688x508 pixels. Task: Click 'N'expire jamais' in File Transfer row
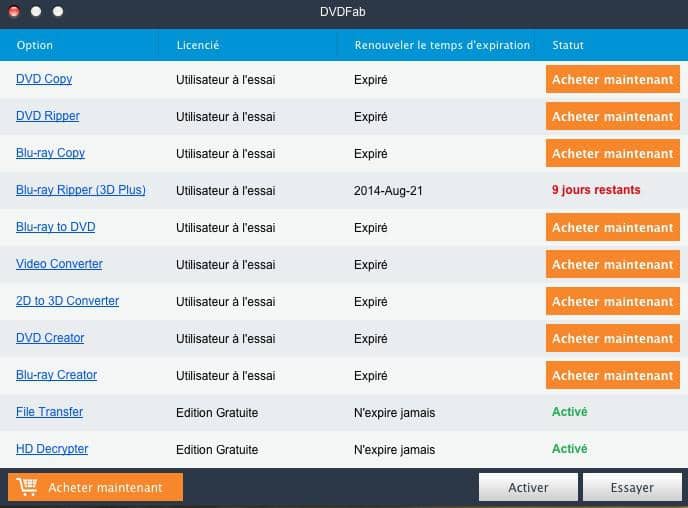coord(394,413)
